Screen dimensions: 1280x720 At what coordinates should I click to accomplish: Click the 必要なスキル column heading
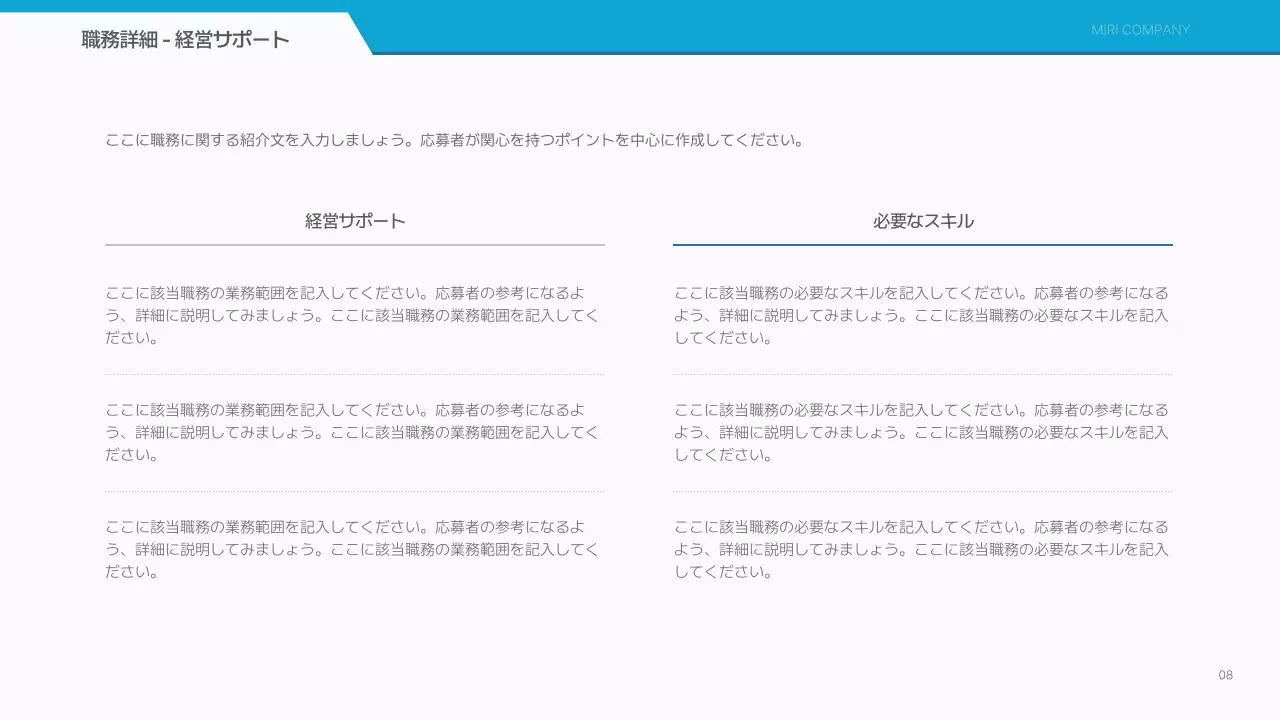click(923, 221)
